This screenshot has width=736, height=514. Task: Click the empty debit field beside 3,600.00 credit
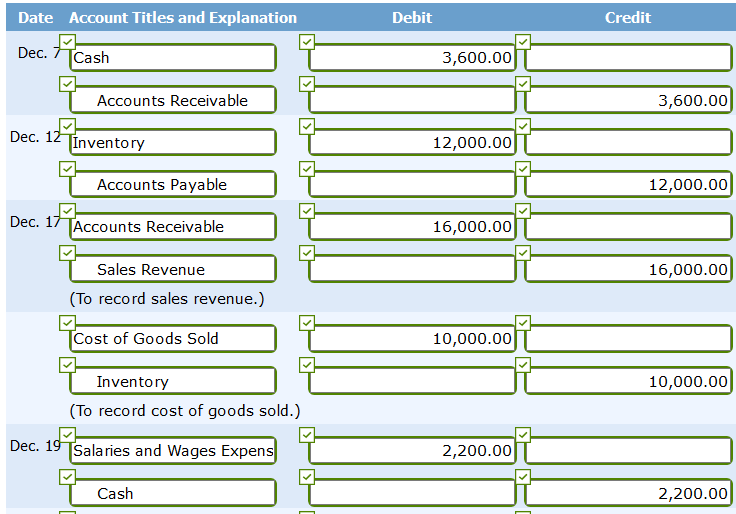click(x=412, y=100)
